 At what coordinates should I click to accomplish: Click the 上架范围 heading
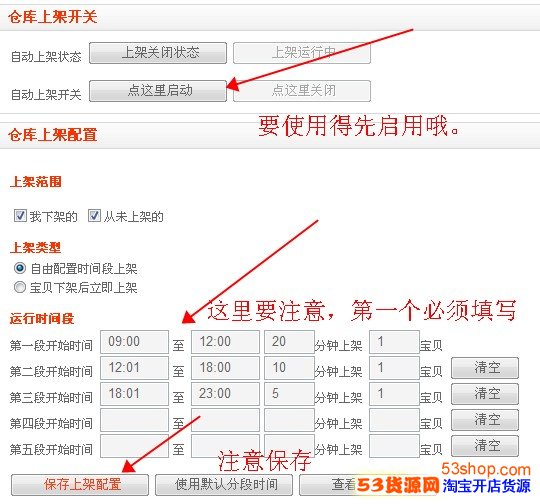(x=36, y=182)
